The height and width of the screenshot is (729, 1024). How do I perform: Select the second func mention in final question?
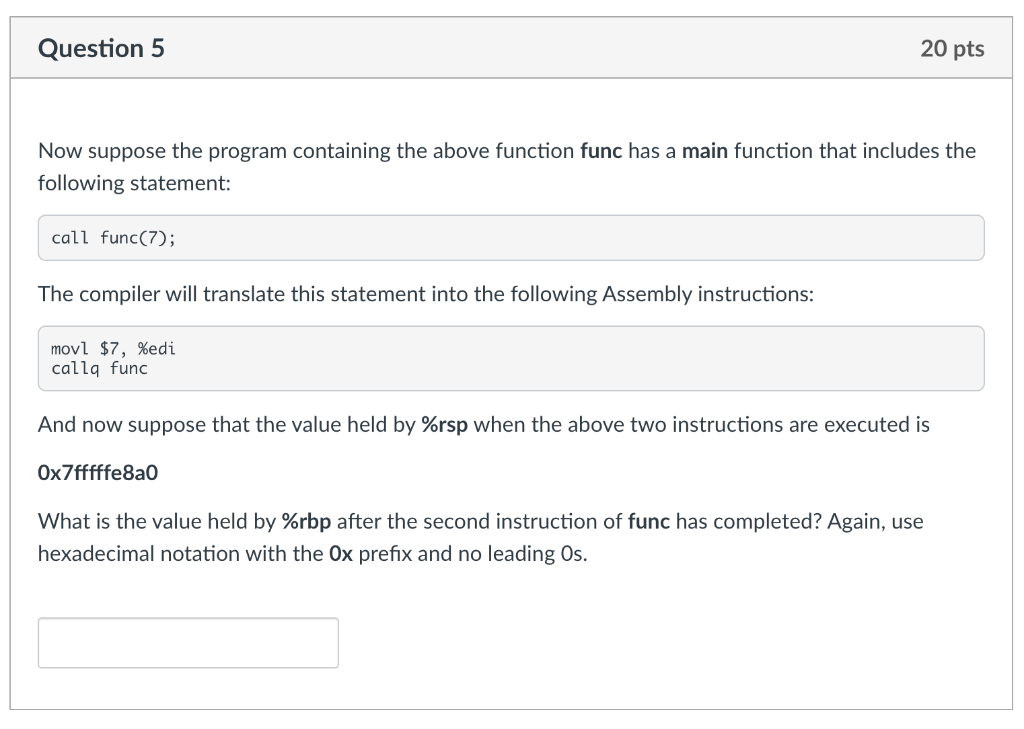650,520
